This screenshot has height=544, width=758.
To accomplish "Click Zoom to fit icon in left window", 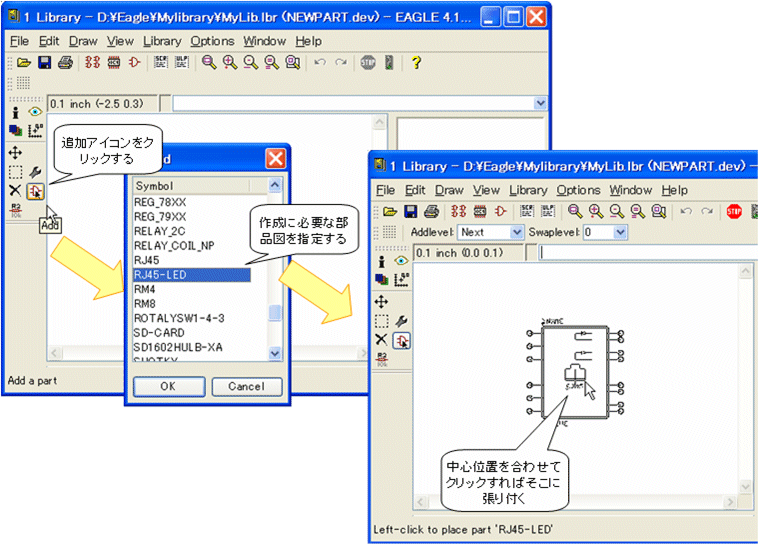I will point(209,62).
